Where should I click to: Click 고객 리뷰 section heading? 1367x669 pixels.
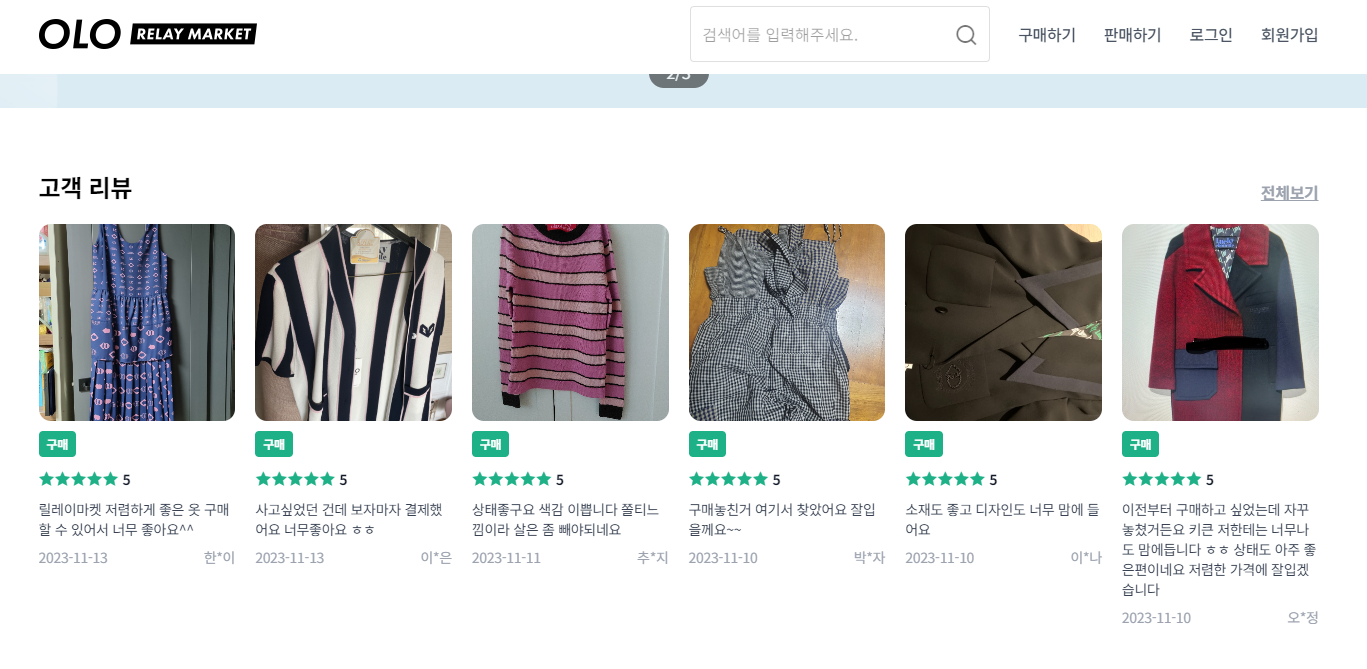(85, 187)
